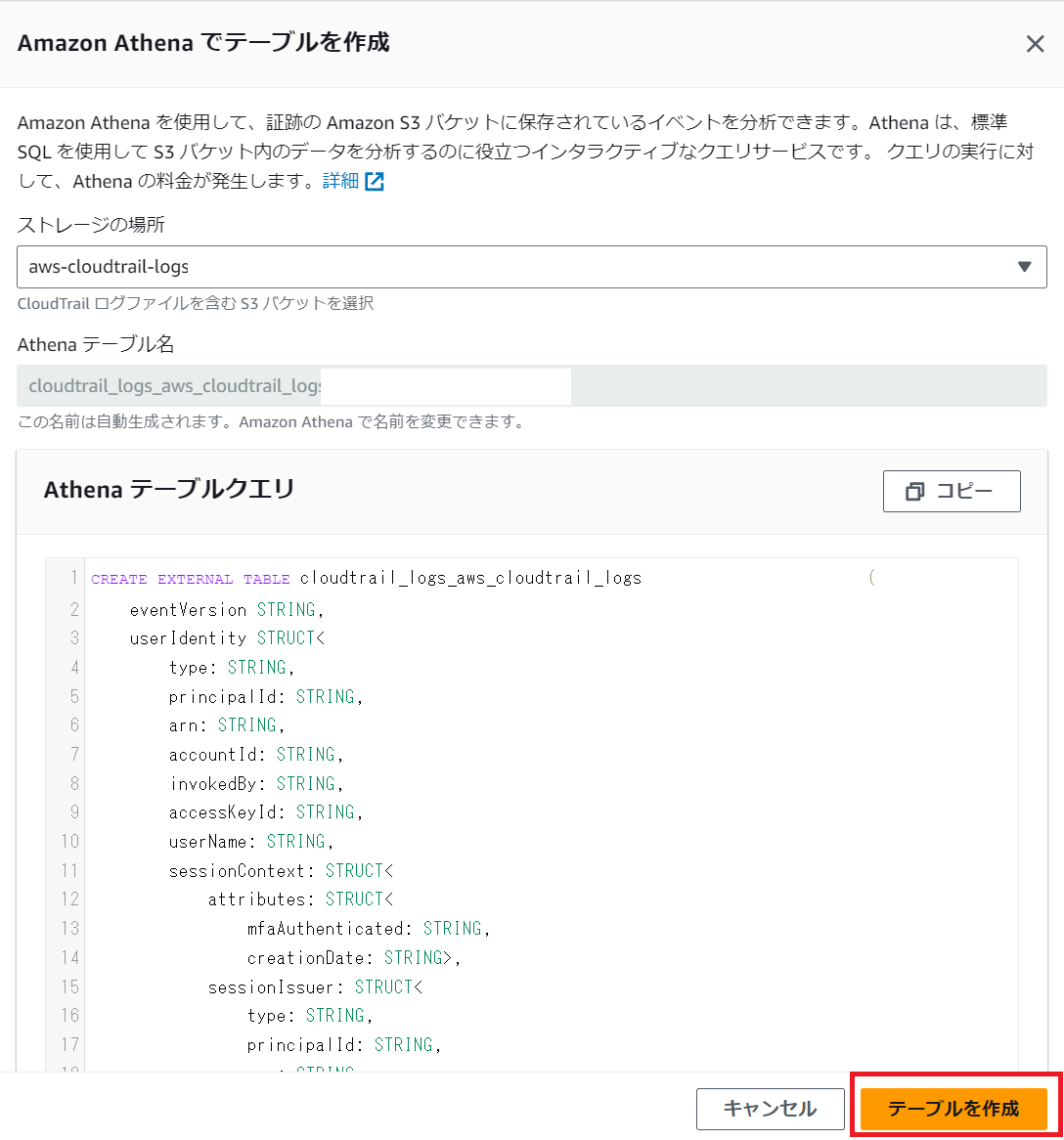1064x1140 pixels.
Task: Click external link icon next to 詳細
Action: coord(374,181)
